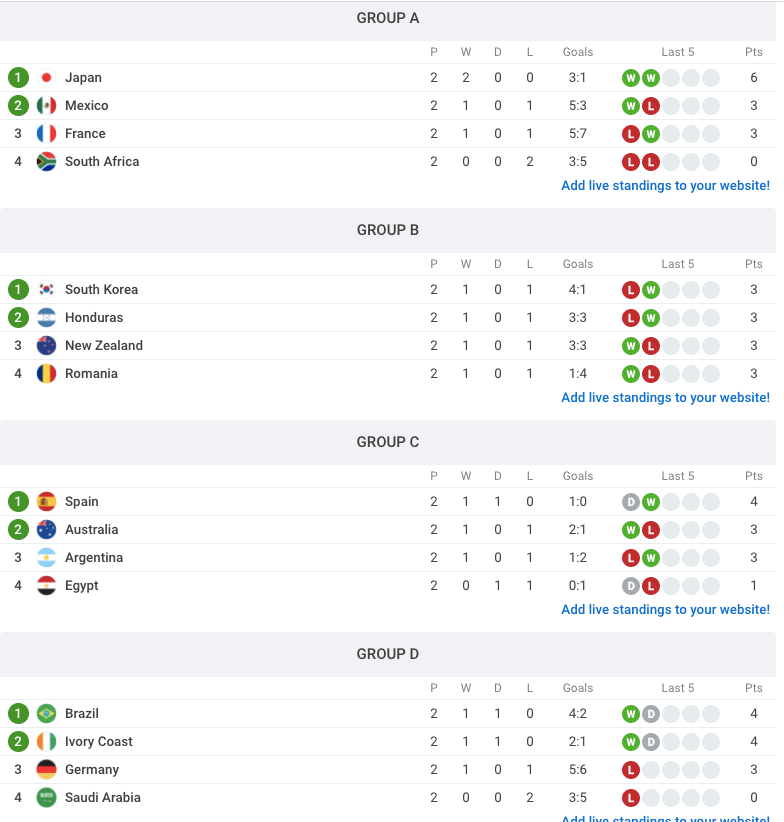The image size is (784, 822).
Task: Click the Saudi Arabia flag icon
Action: (x=44, y=797)
